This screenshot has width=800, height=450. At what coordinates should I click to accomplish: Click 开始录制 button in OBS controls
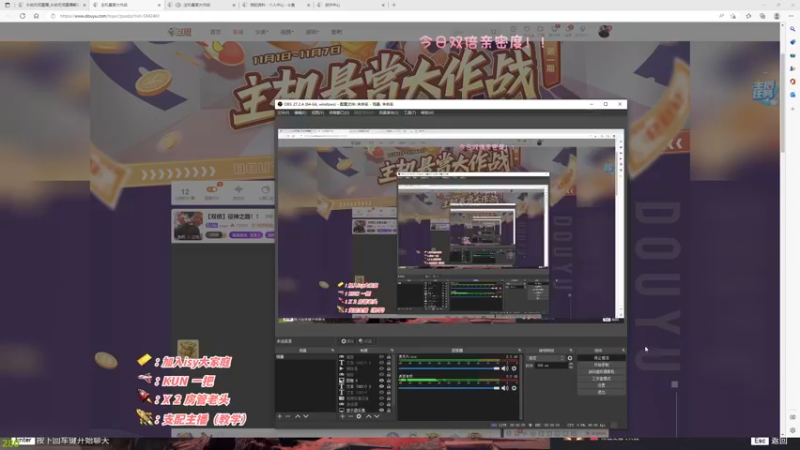(x=601, y=365)
